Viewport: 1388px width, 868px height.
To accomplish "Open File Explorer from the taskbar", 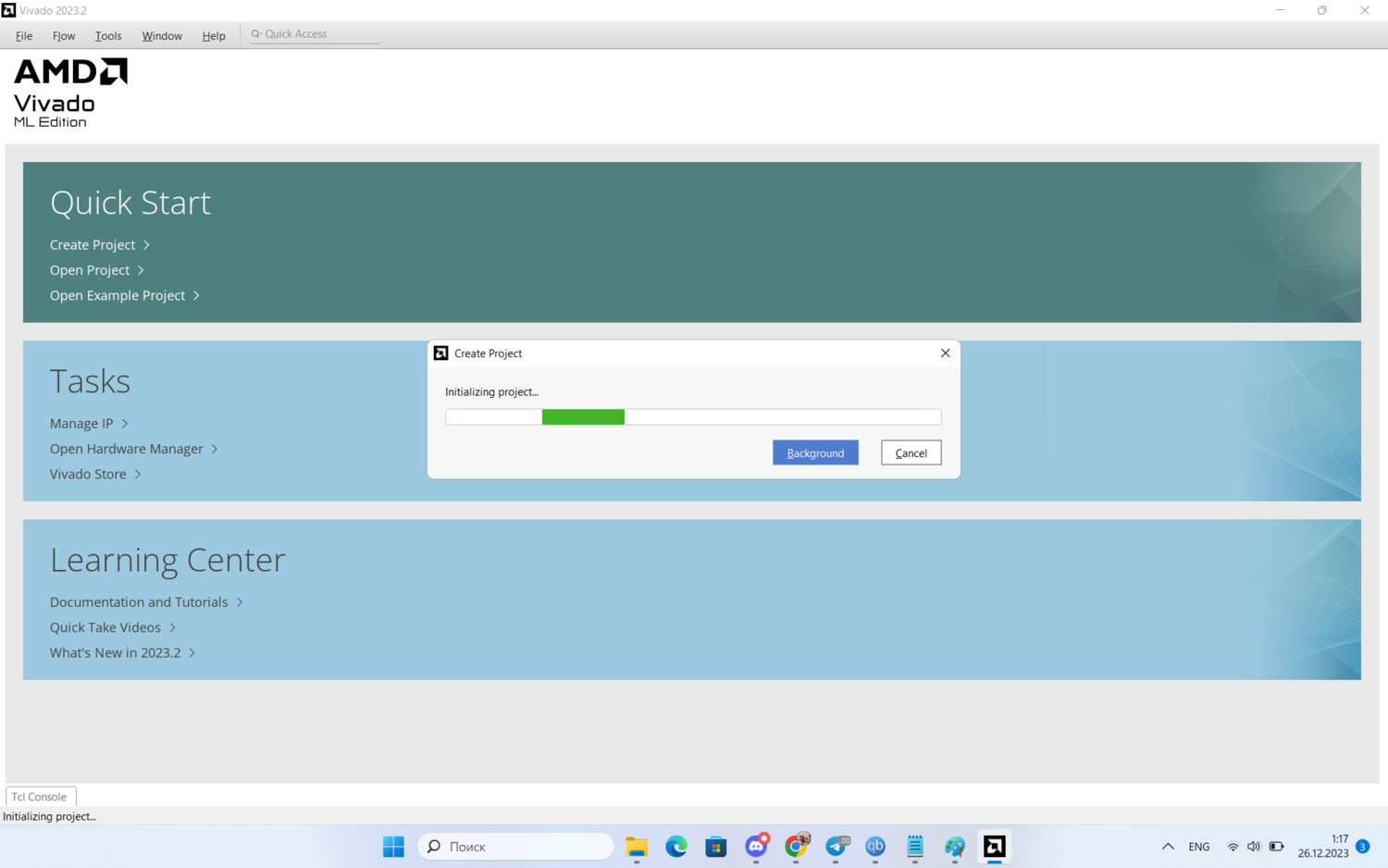I will pyautogui.click(x=637, y=846).
